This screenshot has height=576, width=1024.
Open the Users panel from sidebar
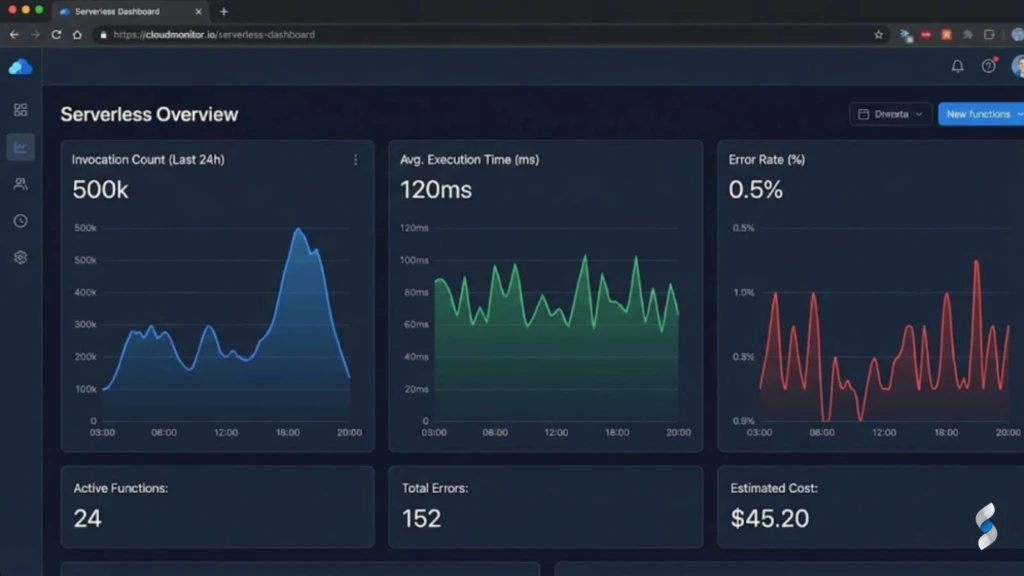[x=21, y=183]
